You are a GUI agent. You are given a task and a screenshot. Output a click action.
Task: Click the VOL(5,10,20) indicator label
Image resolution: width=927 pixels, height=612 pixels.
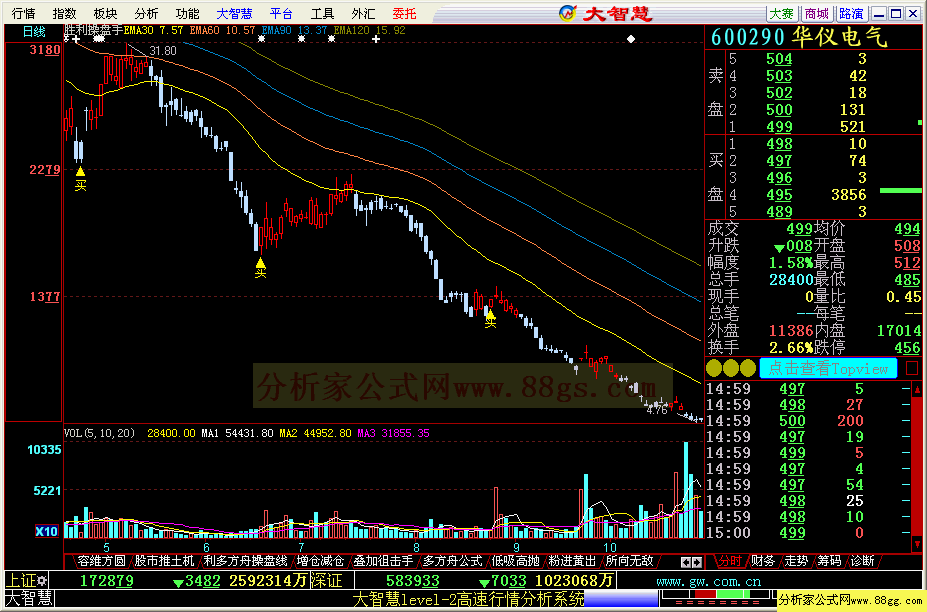(99, 433)
